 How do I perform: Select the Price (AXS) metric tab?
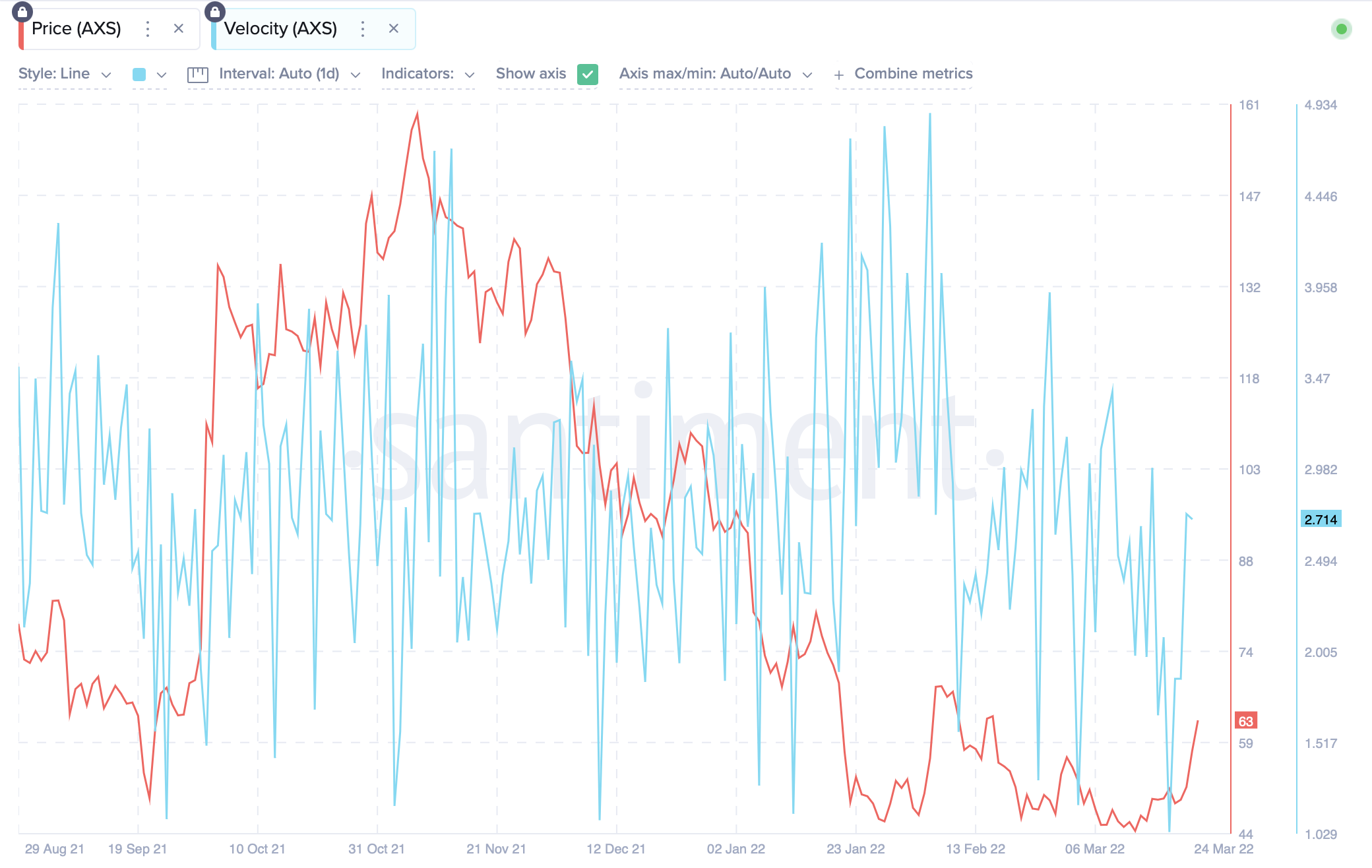(77, 28)
